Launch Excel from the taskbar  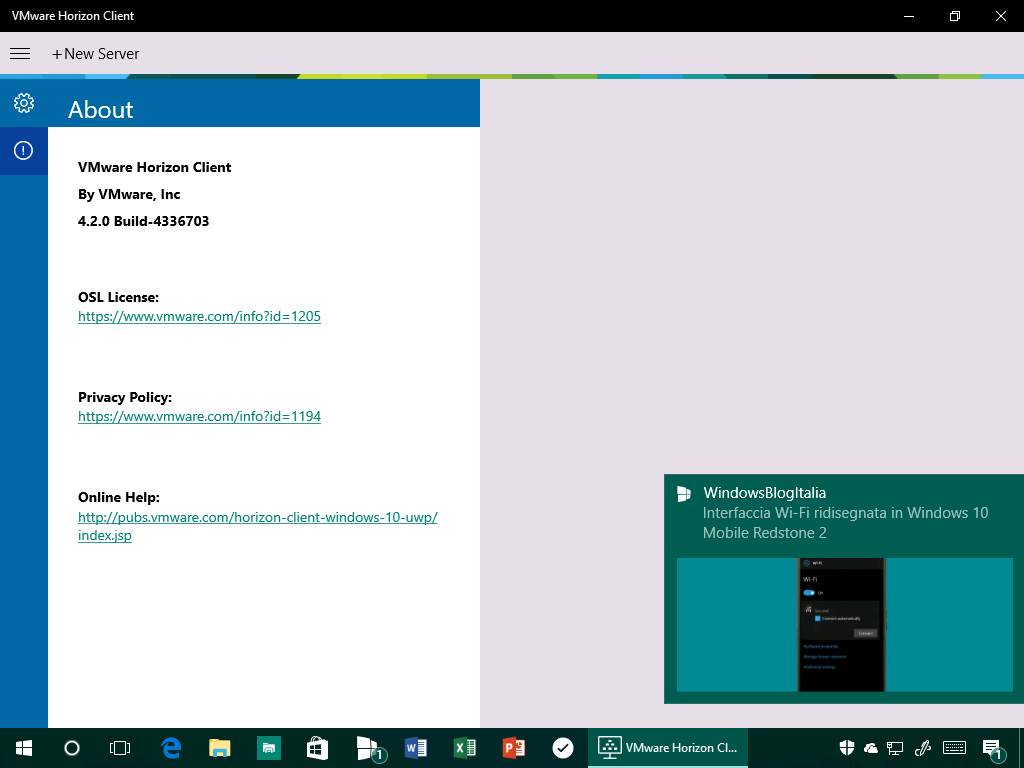tap(464, 748)
